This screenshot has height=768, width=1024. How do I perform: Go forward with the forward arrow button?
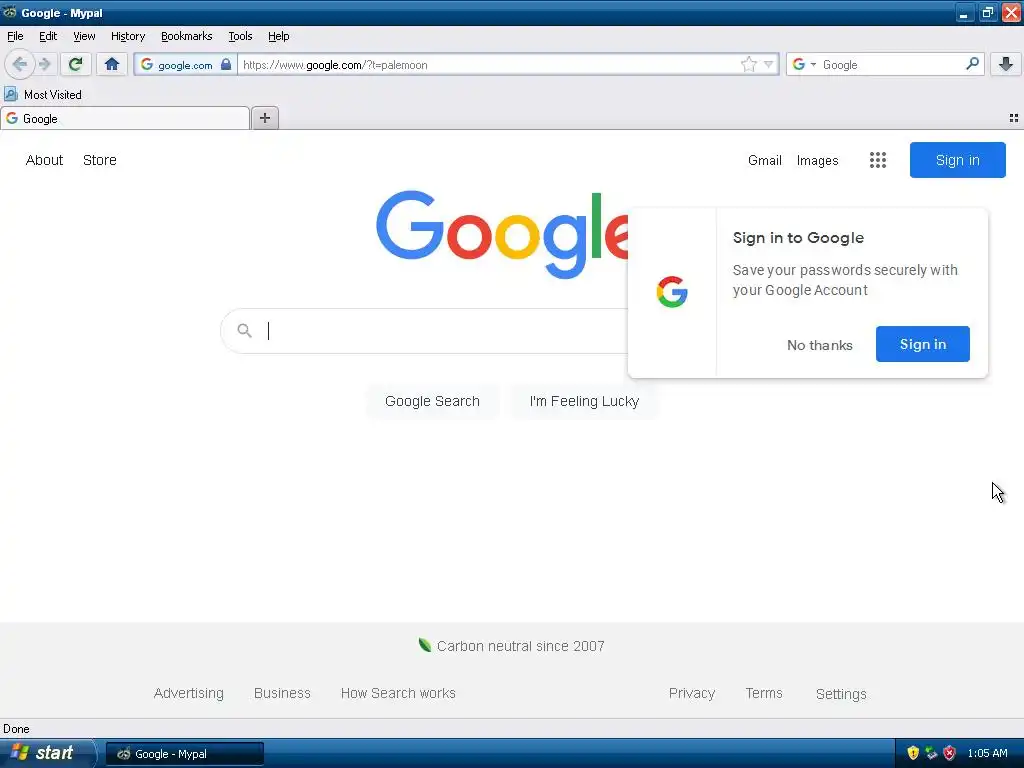[44, 64]
